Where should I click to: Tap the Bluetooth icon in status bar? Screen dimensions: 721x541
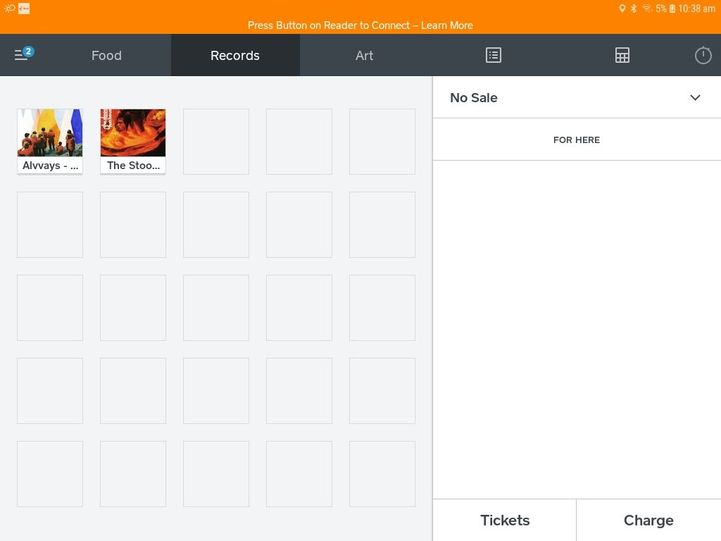[x=633, y=8]
